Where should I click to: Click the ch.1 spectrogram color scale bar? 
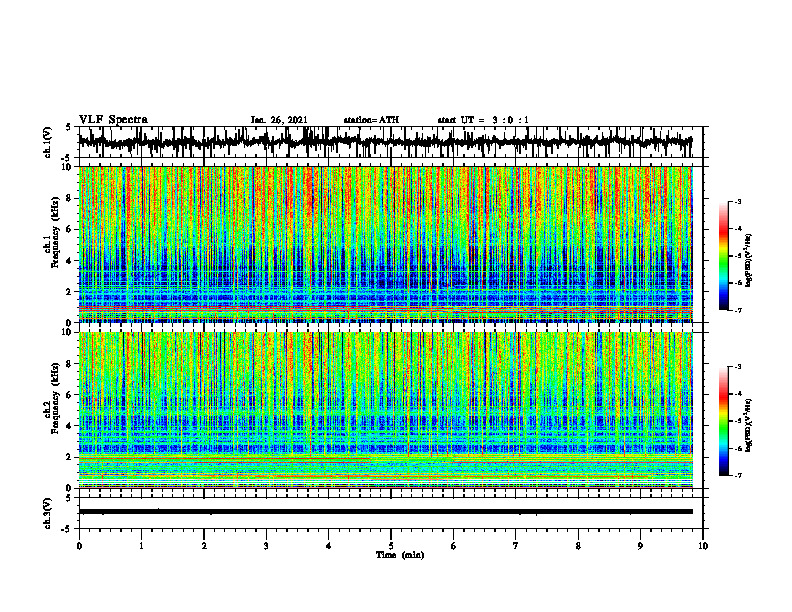click(723, 256)
